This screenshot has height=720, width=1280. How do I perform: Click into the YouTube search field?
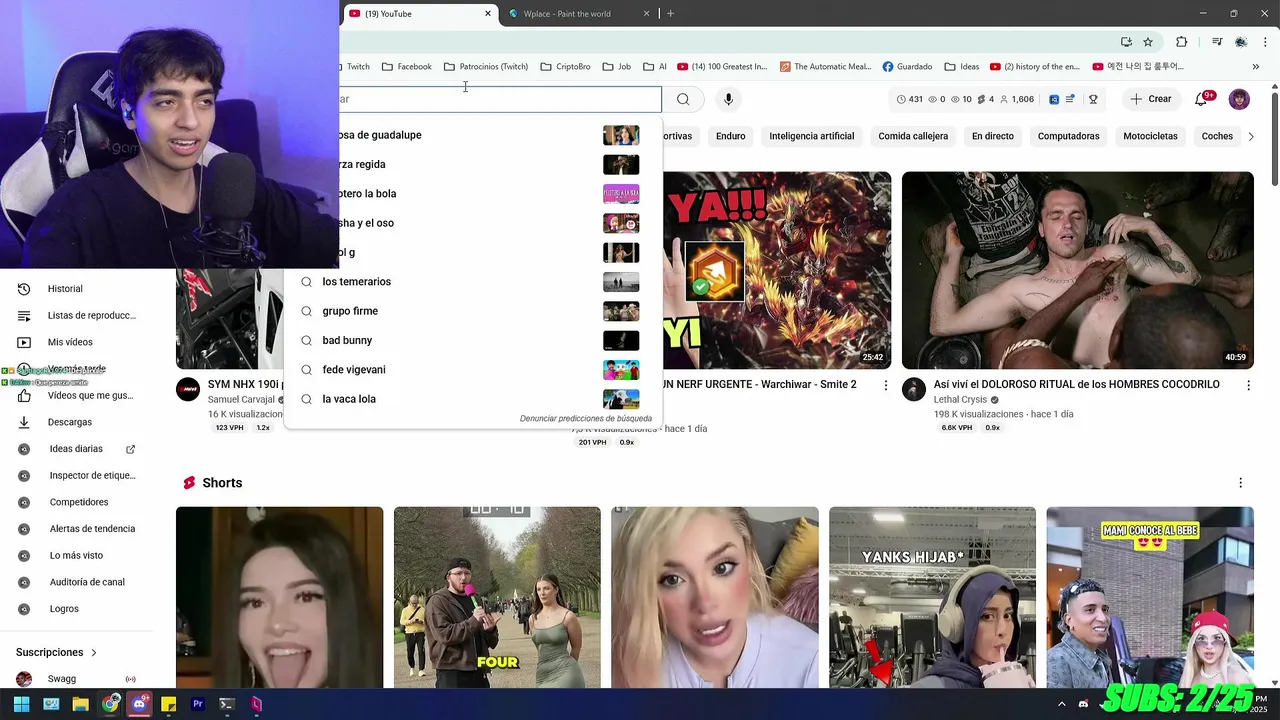pyautogui.click(x=500, y=99)
